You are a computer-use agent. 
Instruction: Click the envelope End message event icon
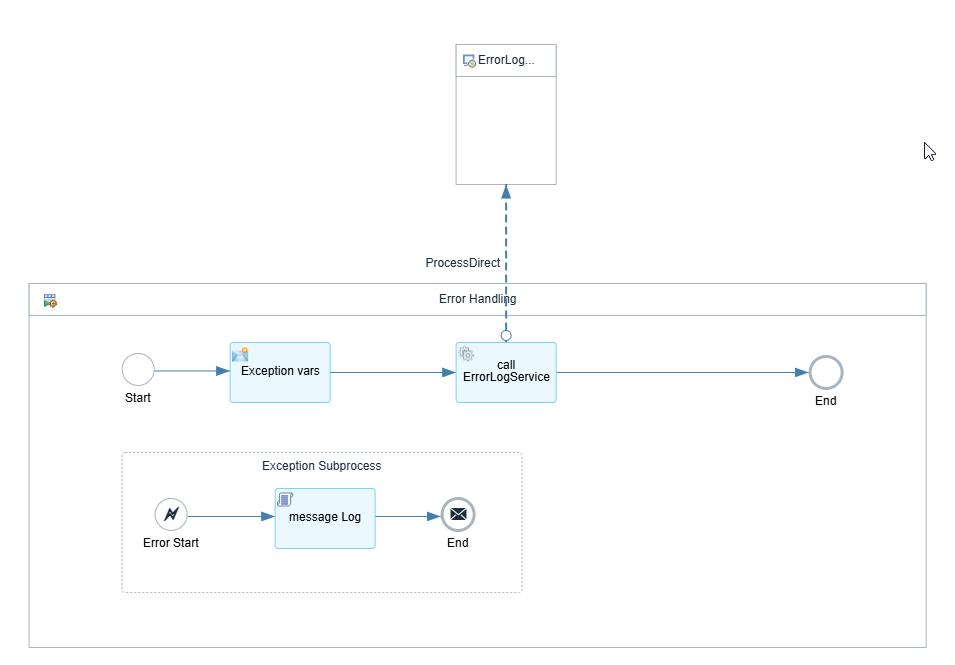pyautogui.click(x=458, y=515)
